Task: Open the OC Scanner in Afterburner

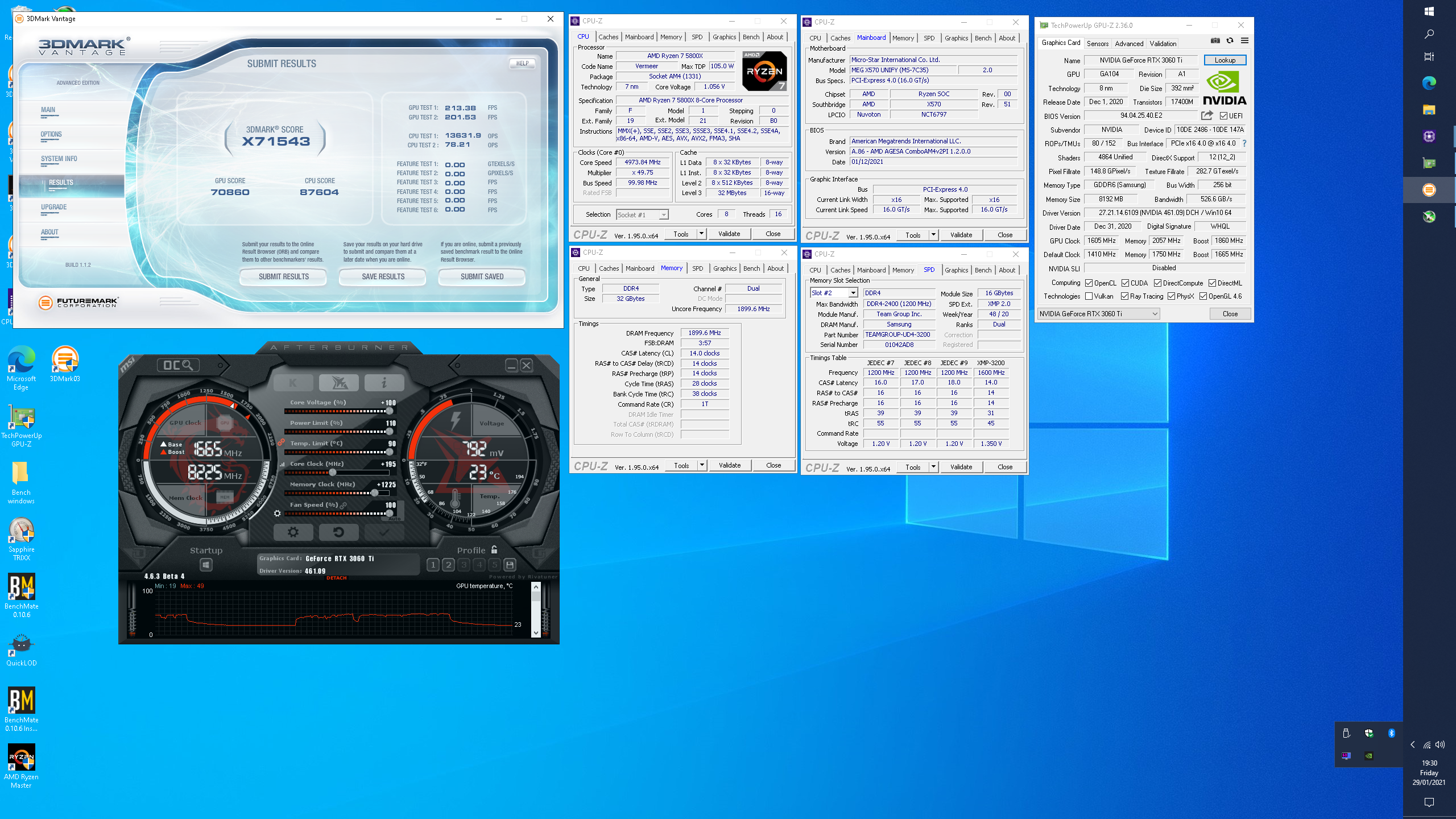Action: pyautogui.click(x=178, y=365)
